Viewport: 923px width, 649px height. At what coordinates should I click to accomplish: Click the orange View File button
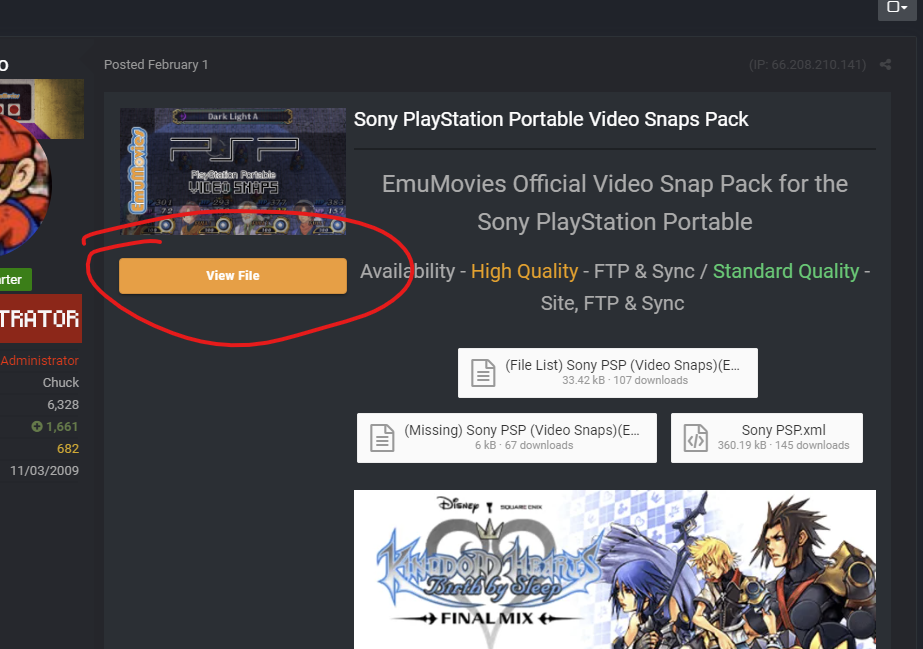pyautogui.click(x=233, y=275)
